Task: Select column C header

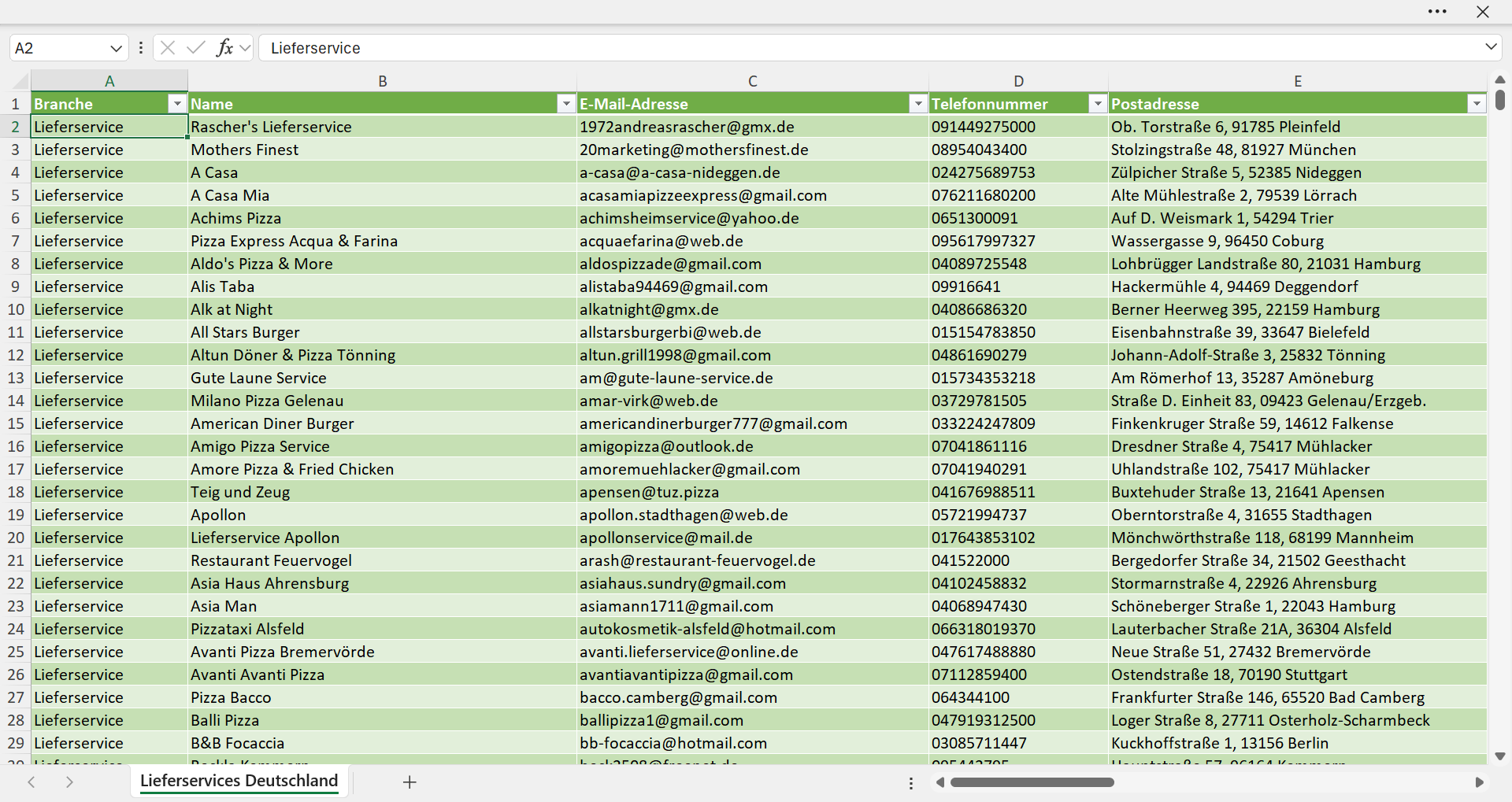Action: point(753,81)
